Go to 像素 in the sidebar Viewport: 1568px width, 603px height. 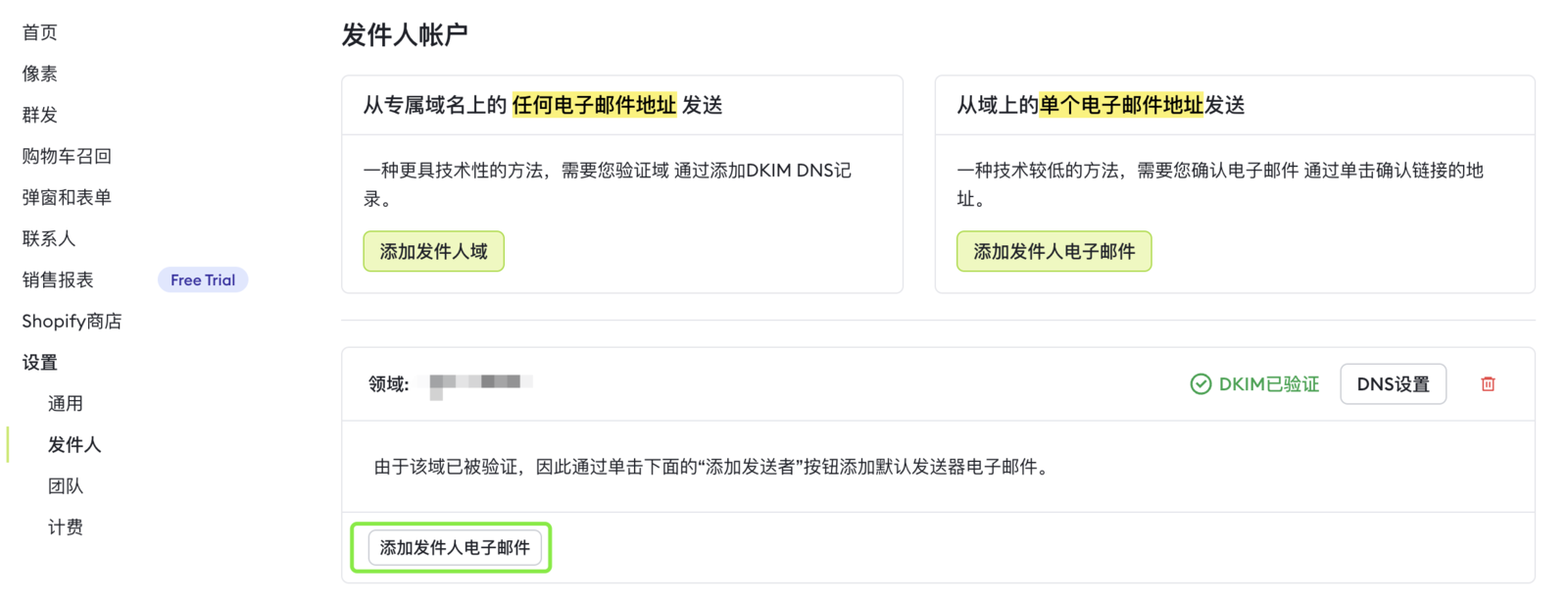click(x=40, y=74)
